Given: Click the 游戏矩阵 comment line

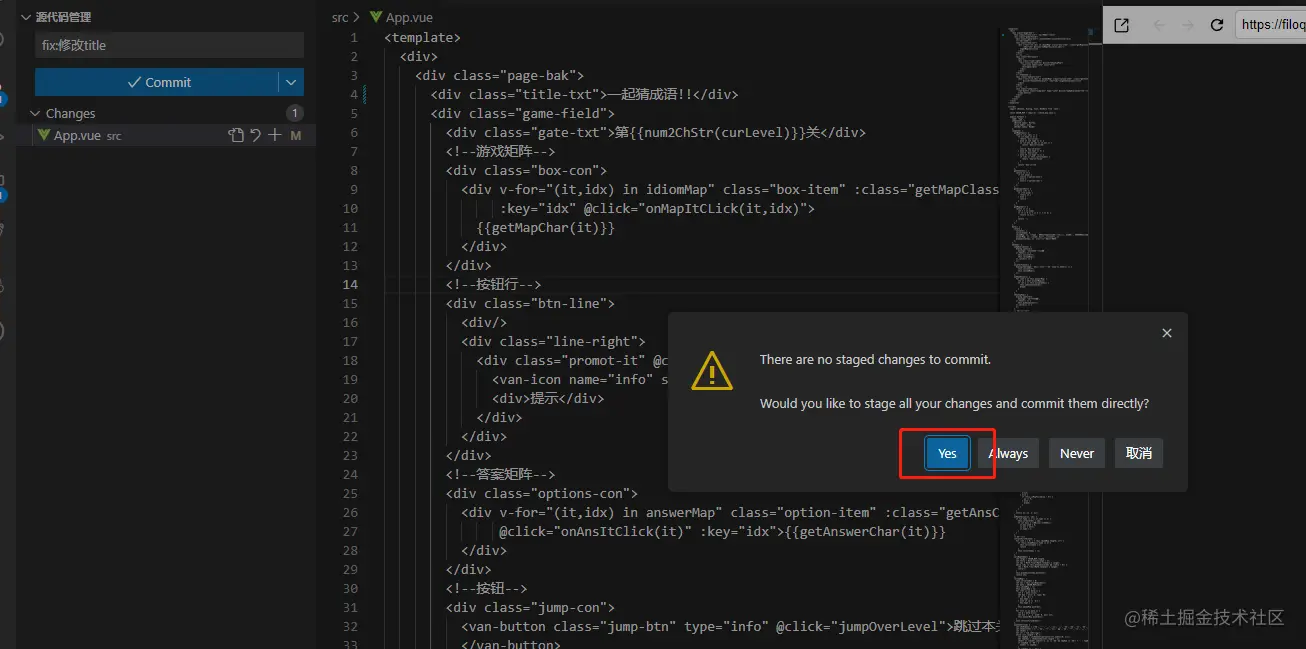Looking at the screenshot, I should pos(500,151).
